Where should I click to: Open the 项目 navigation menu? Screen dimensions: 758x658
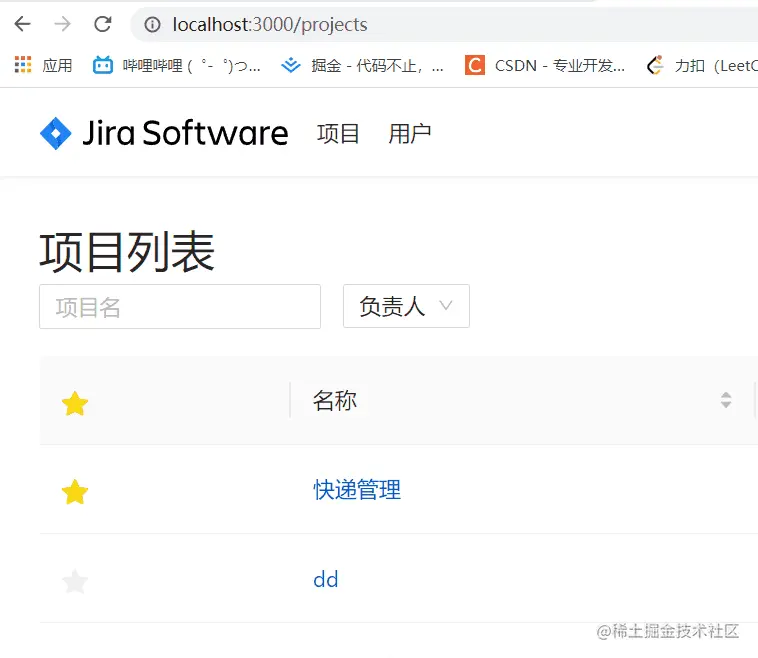[x=338, y=133]
